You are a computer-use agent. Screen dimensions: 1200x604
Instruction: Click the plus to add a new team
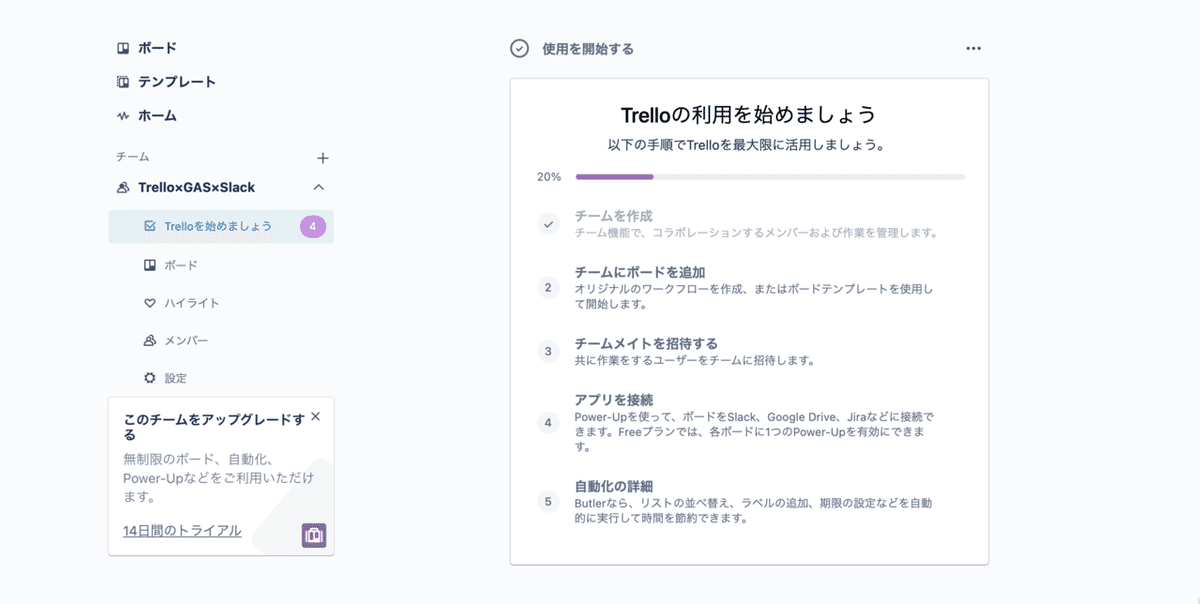(322, 156)
